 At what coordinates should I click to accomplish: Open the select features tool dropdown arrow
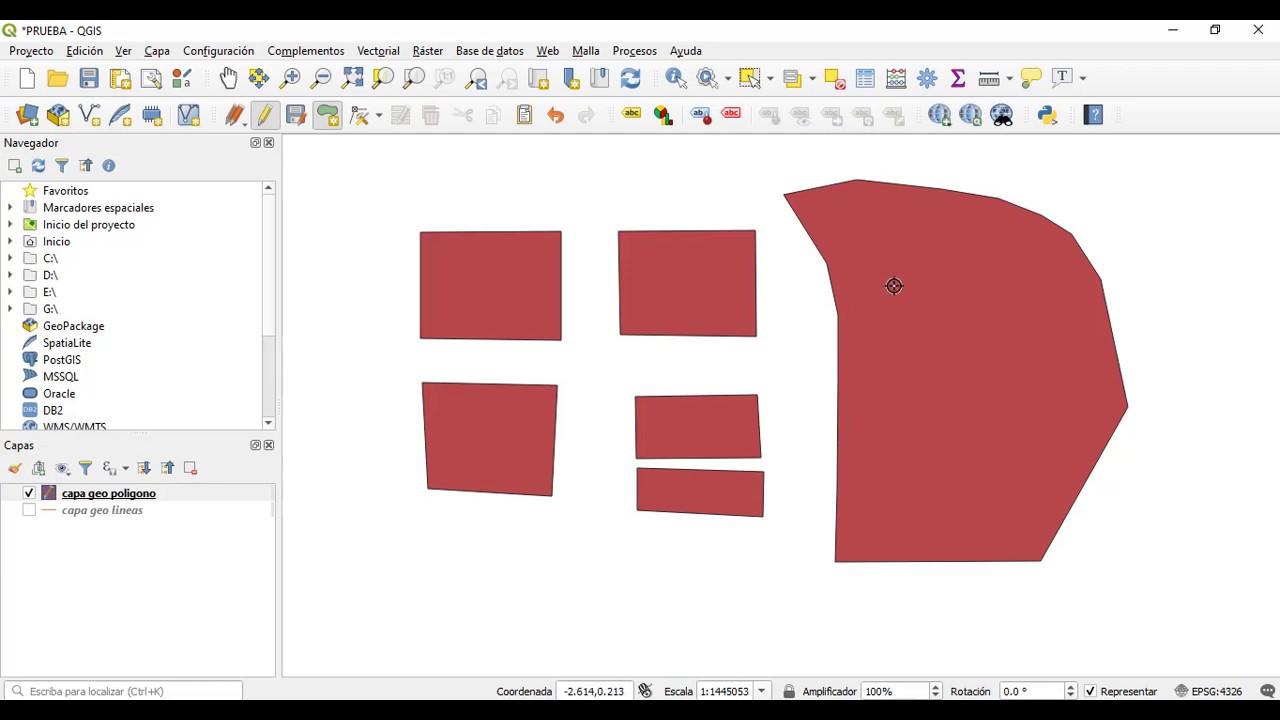pos(770,78)
